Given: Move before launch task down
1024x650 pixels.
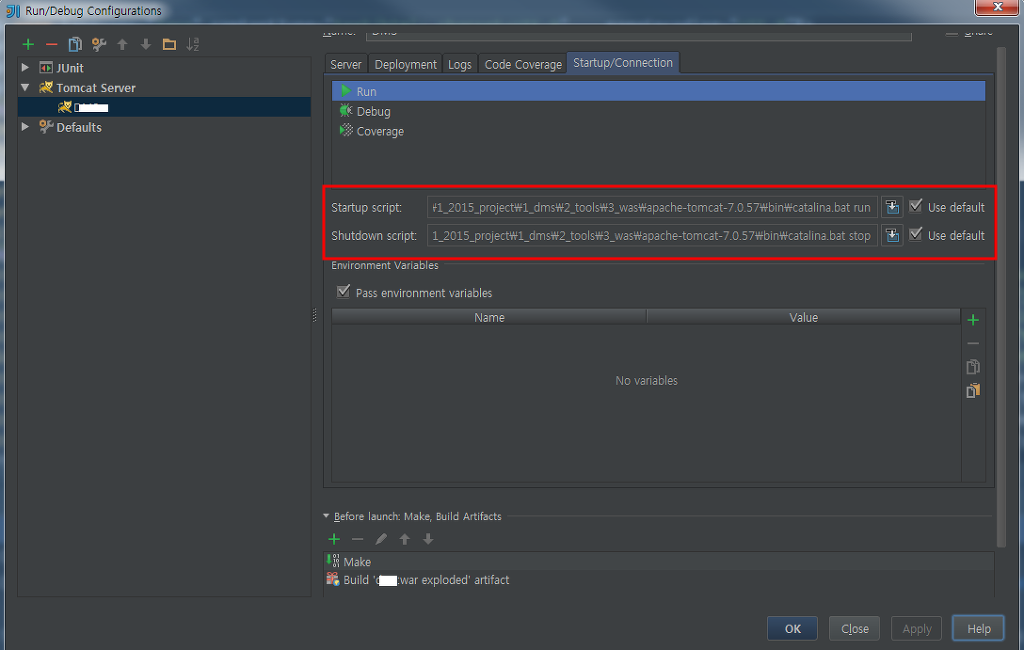Looking at the screenshot, I should [428, 539].
